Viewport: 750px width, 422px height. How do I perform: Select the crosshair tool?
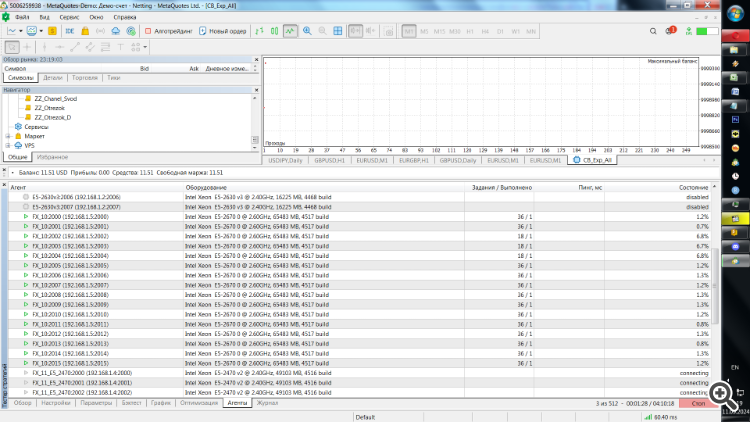27,47
